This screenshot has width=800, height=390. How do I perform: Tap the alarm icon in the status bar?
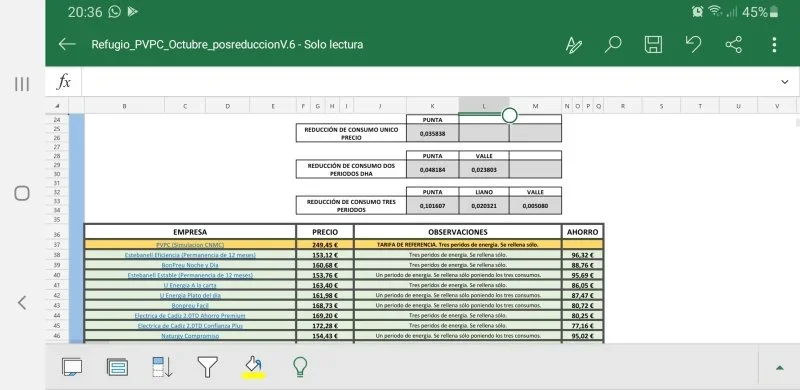(x=697, y=12)
